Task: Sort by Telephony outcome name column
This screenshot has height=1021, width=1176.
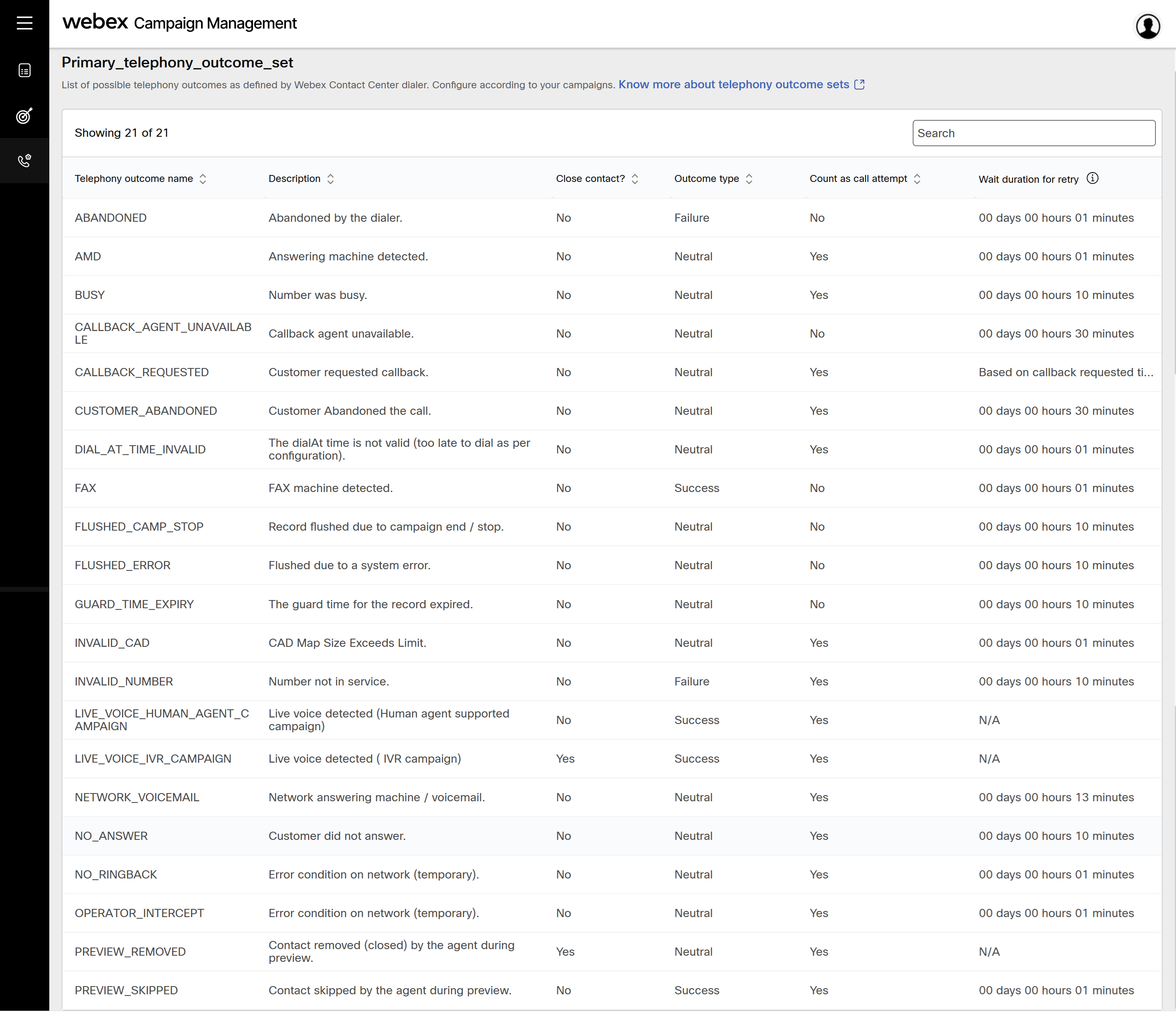Action: [x=202, y=179]
